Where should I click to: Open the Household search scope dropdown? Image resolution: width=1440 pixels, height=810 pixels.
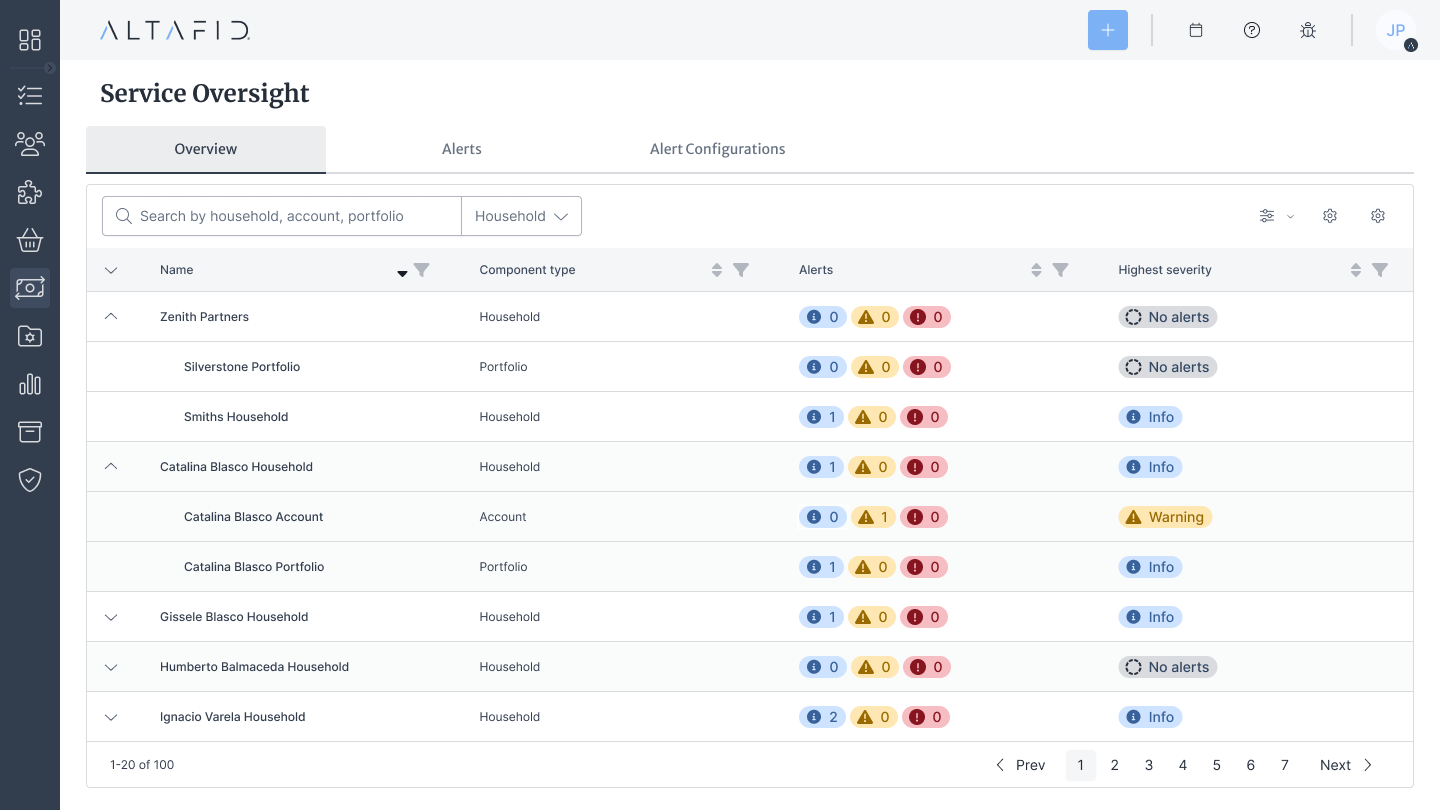click(521, 216)
